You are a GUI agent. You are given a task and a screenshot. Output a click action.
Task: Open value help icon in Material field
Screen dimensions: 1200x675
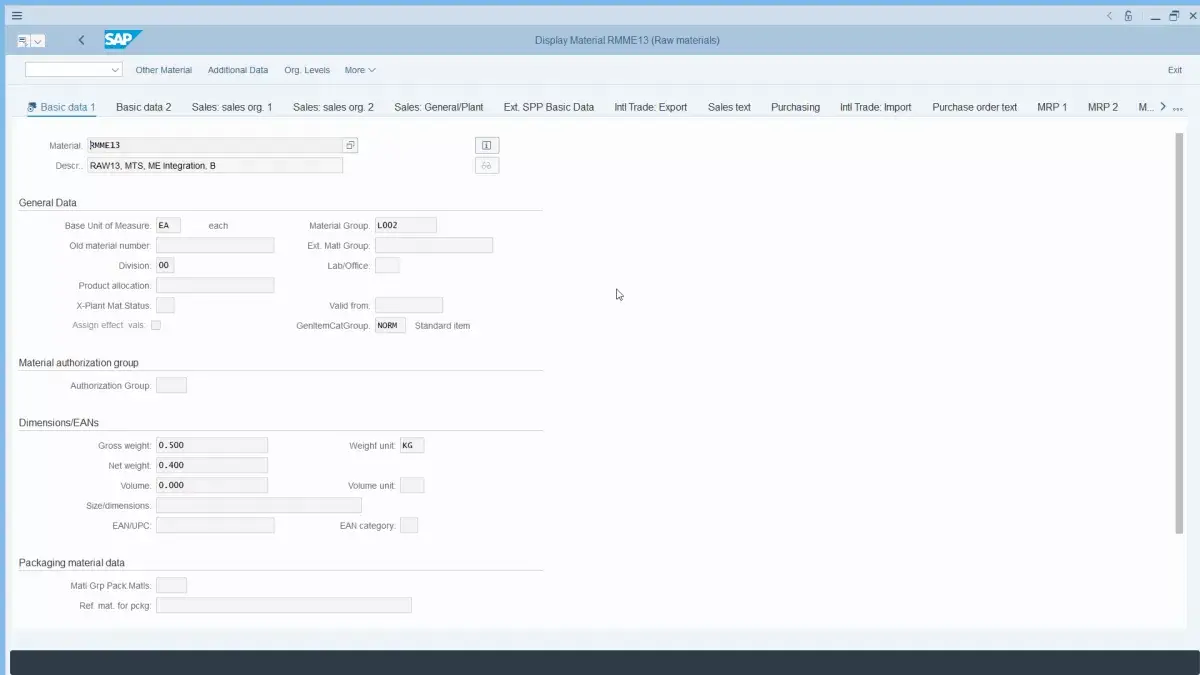tap(350, 145)
